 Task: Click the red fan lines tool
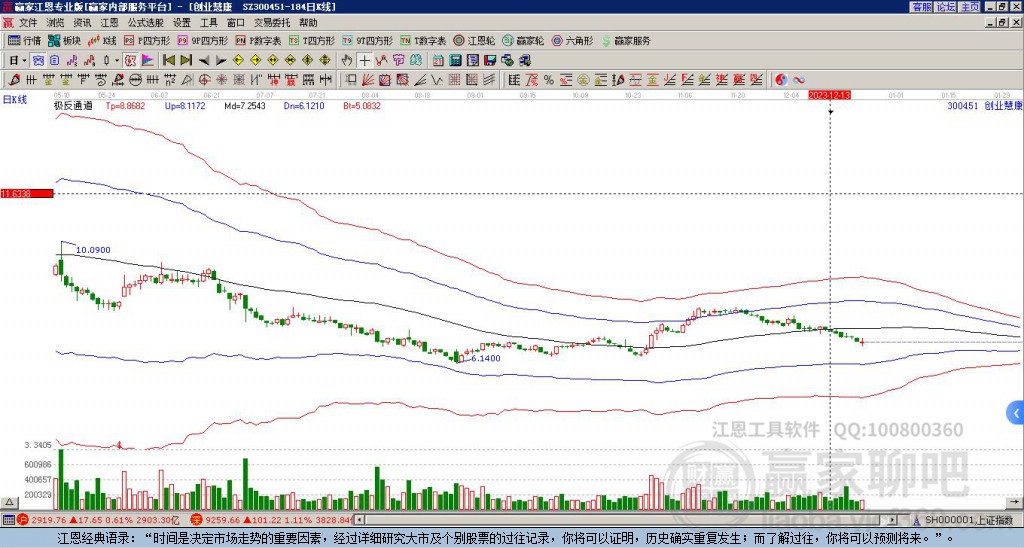368,80
